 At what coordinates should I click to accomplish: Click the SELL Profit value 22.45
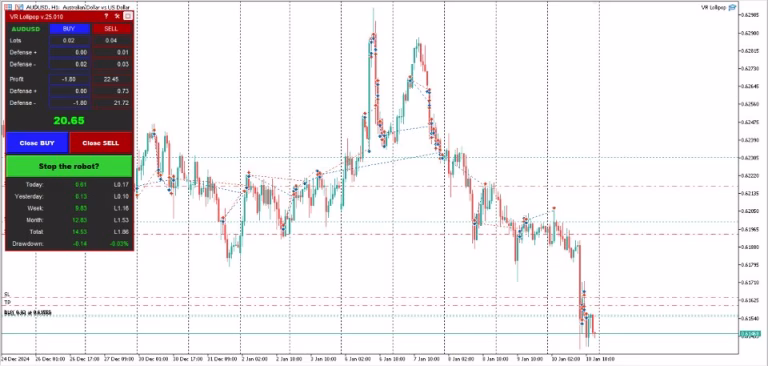click(x=112, y=79)
